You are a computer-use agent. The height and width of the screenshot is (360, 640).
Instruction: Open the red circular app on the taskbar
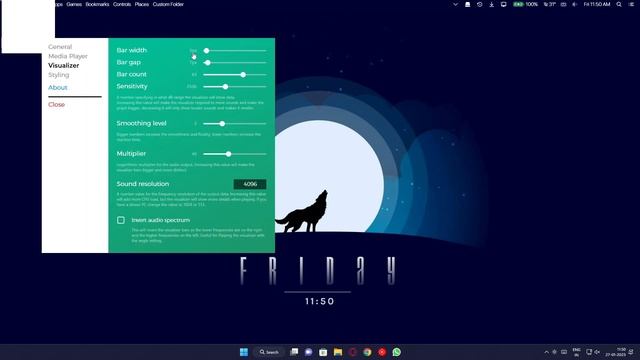point(382,352)
